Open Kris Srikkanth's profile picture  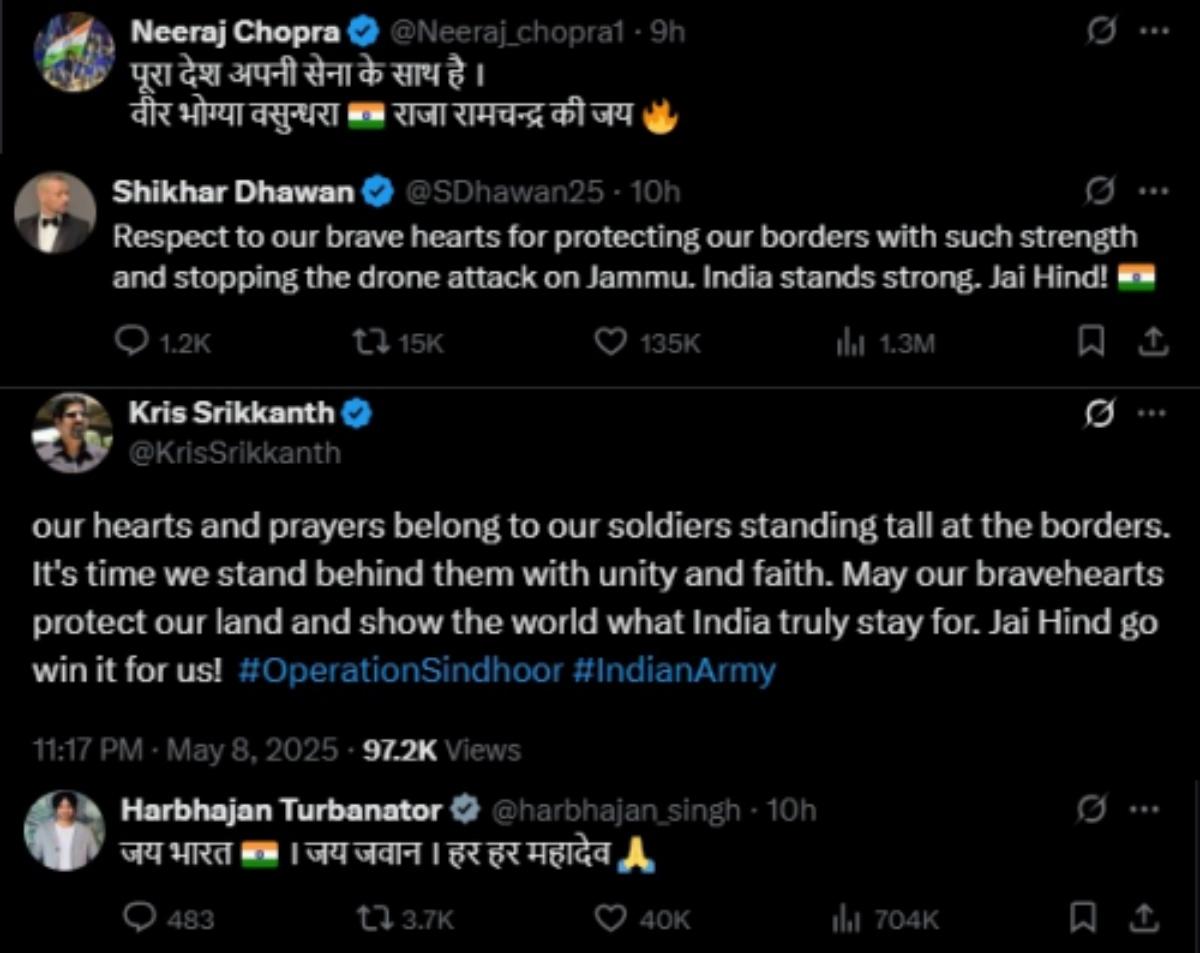pyautogui.click(x=72, y=432)
